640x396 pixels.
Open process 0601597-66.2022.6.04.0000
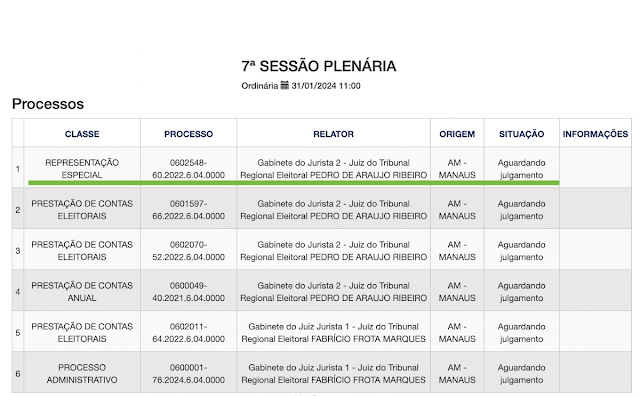[189, 210]
